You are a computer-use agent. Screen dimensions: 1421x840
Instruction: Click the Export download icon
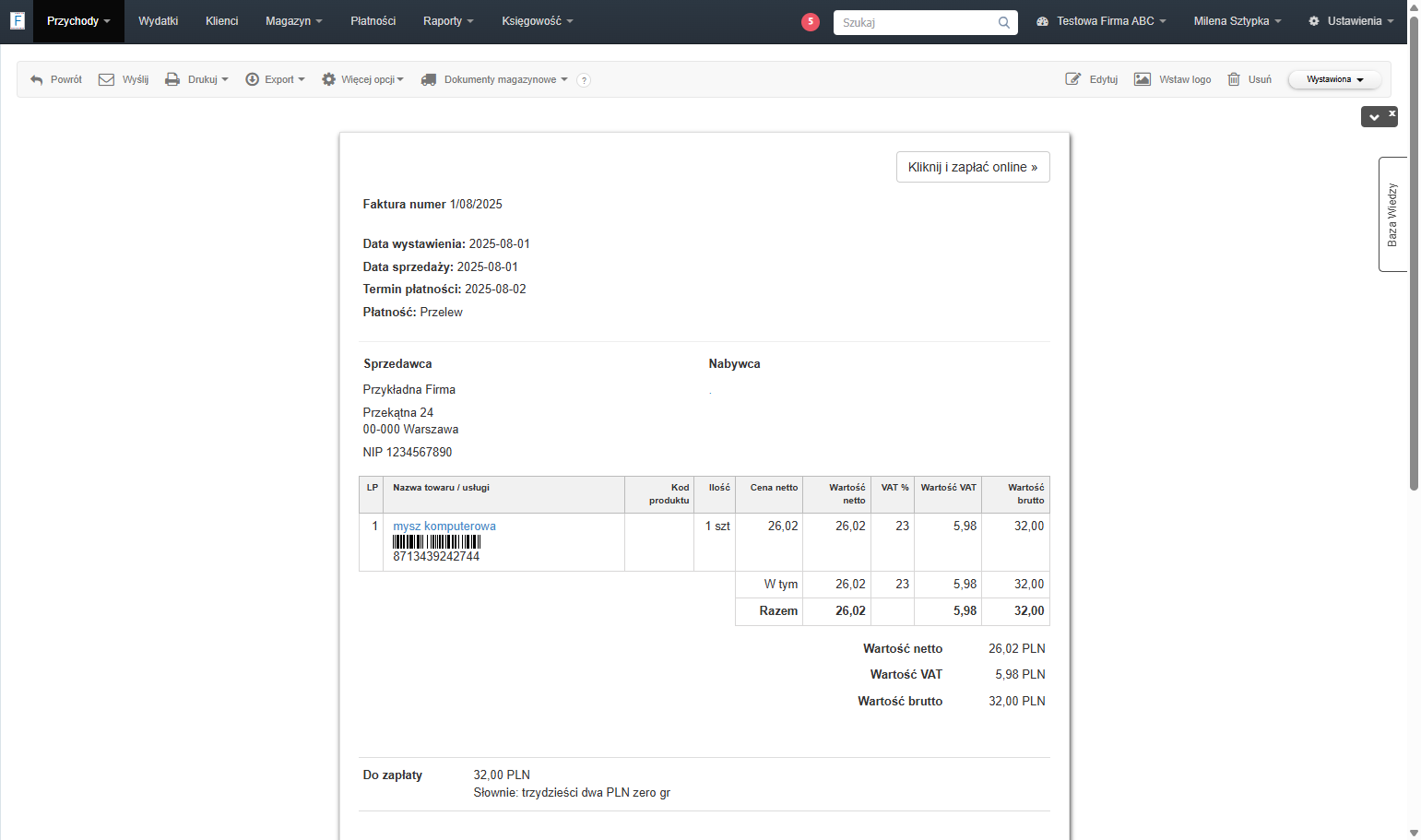click(252, 79)
